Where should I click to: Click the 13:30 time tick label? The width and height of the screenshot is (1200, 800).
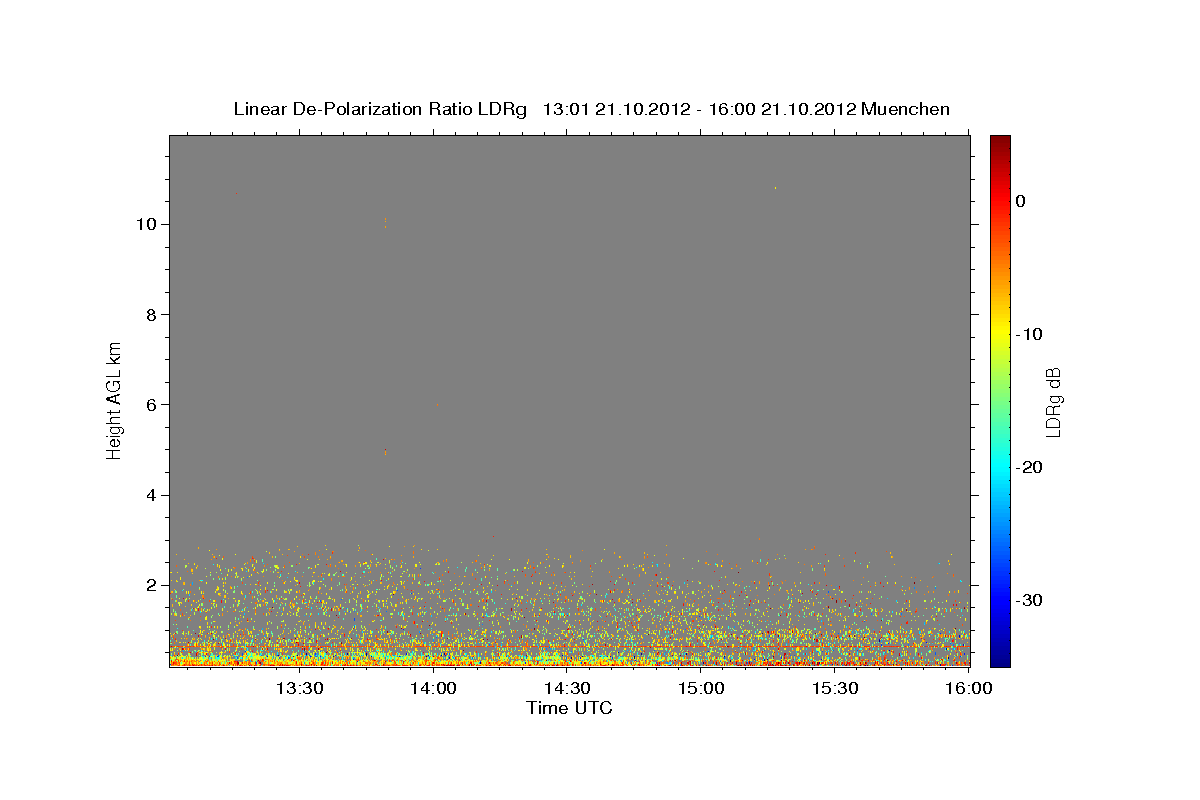pyautogui.click(x=300, y=688)
